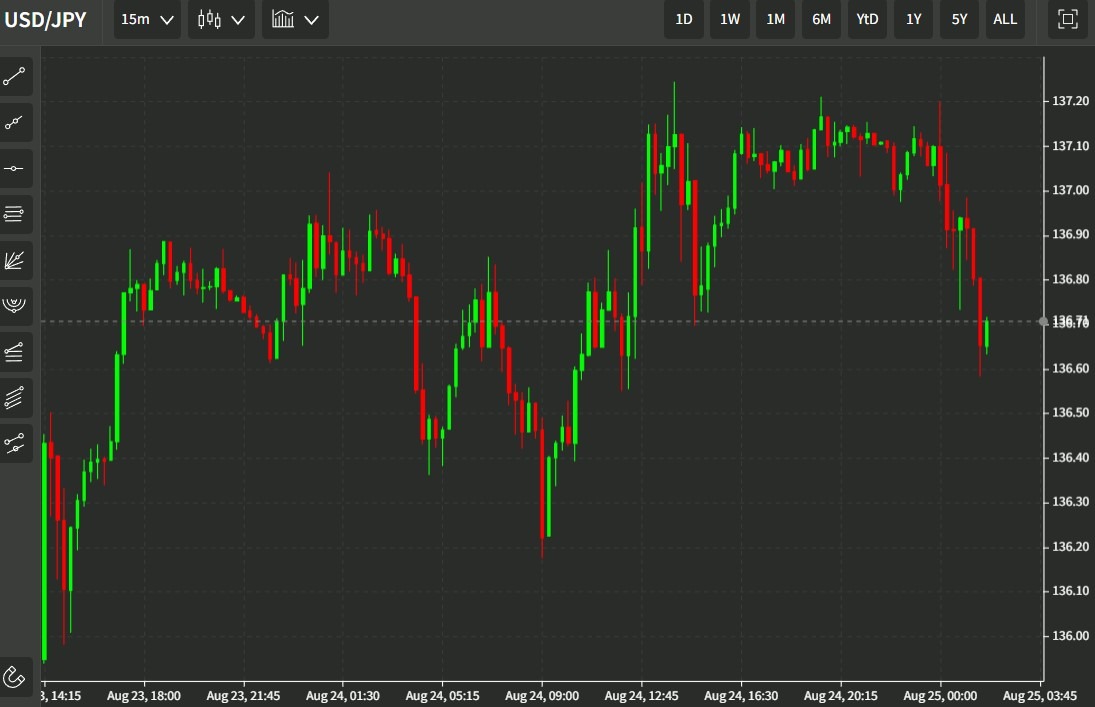
Task: Choose the 1Y range
Action: [x=913, y=19]
